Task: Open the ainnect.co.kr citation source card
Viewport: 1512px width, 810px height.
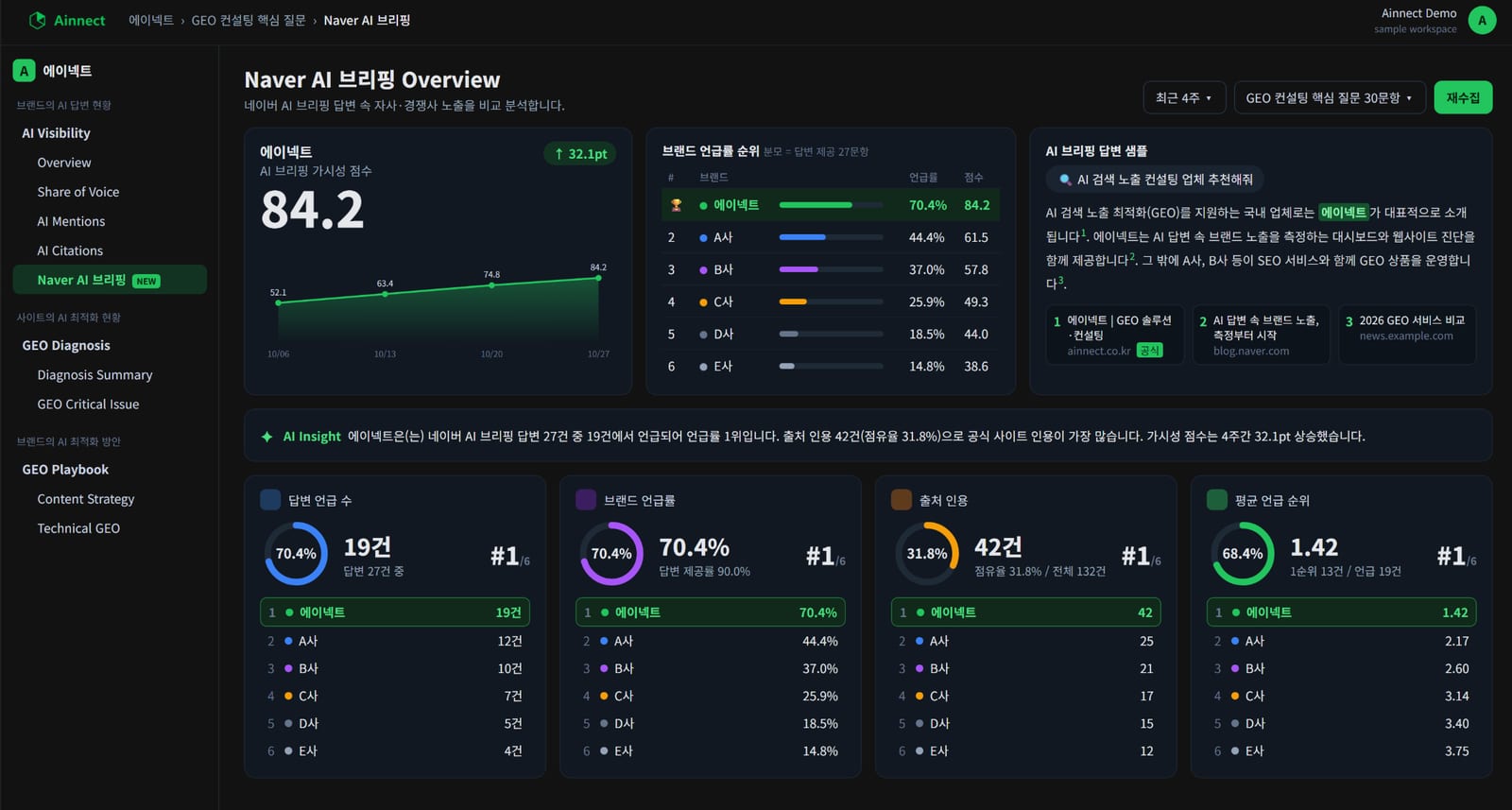Action: [x=1115, y=335]
